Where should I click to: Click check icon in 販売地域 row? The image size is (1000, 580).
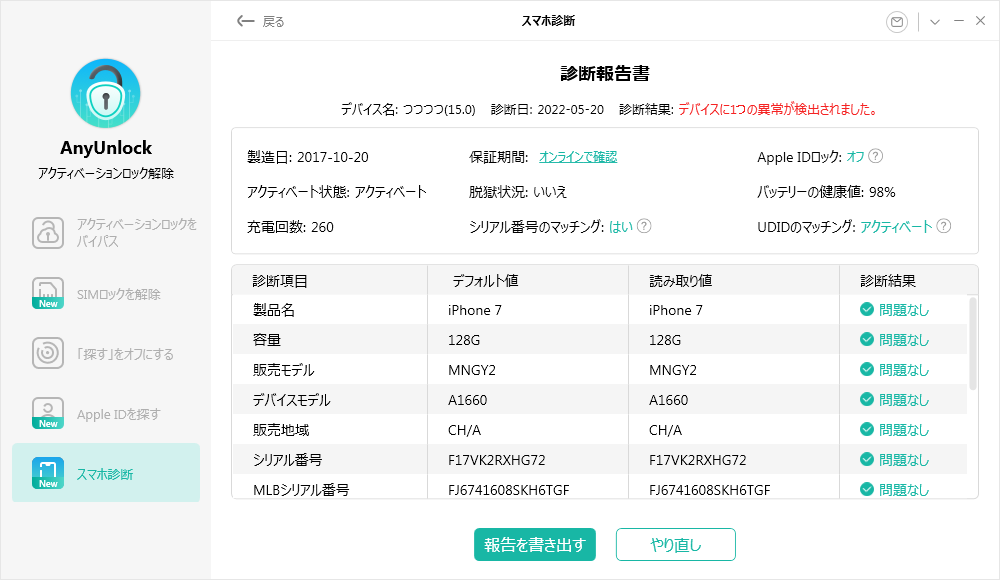[866, 429]
